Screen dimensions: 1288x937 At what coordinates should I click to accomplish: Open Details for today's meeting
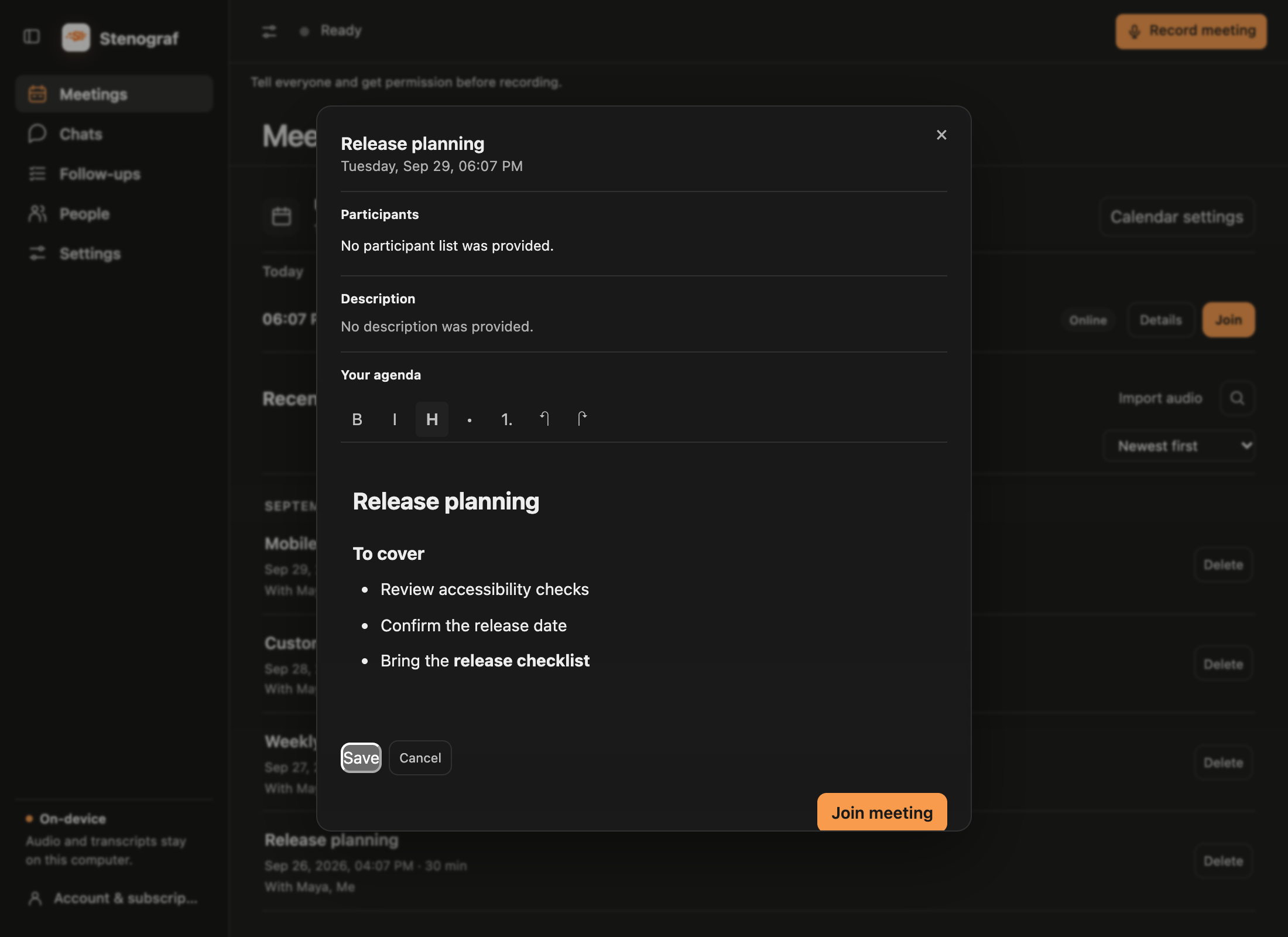click(x=1160, y=320)
